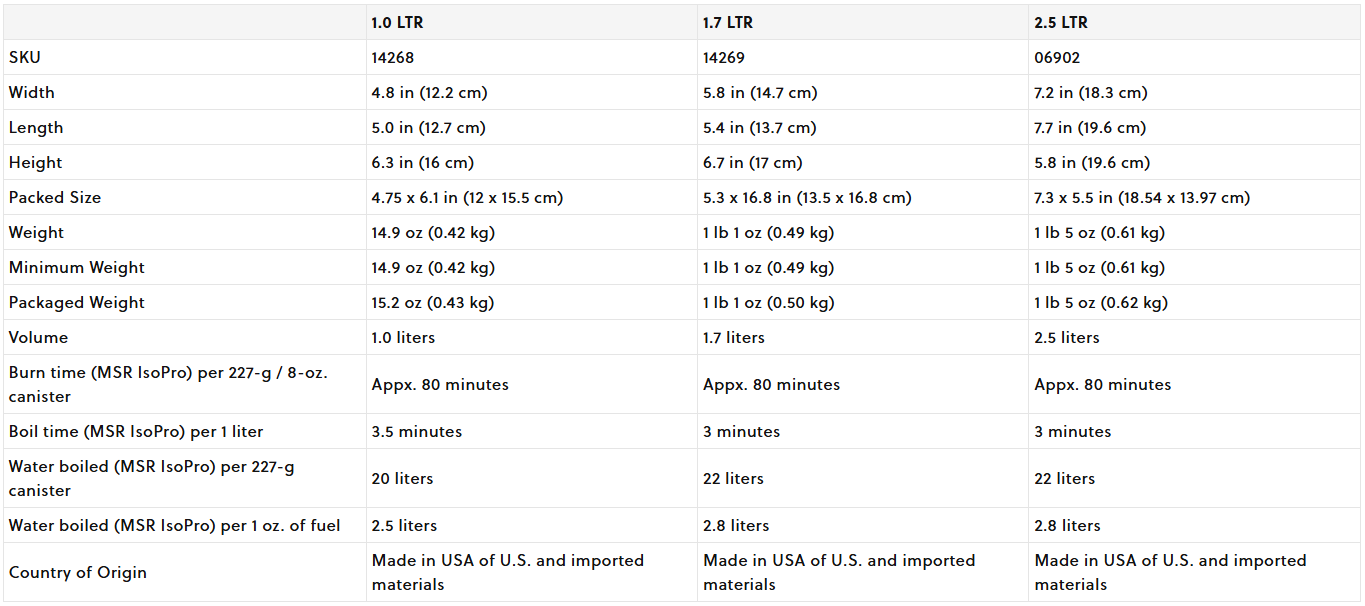Select the 2.5 liters per ounce cell

pos(402,525)
